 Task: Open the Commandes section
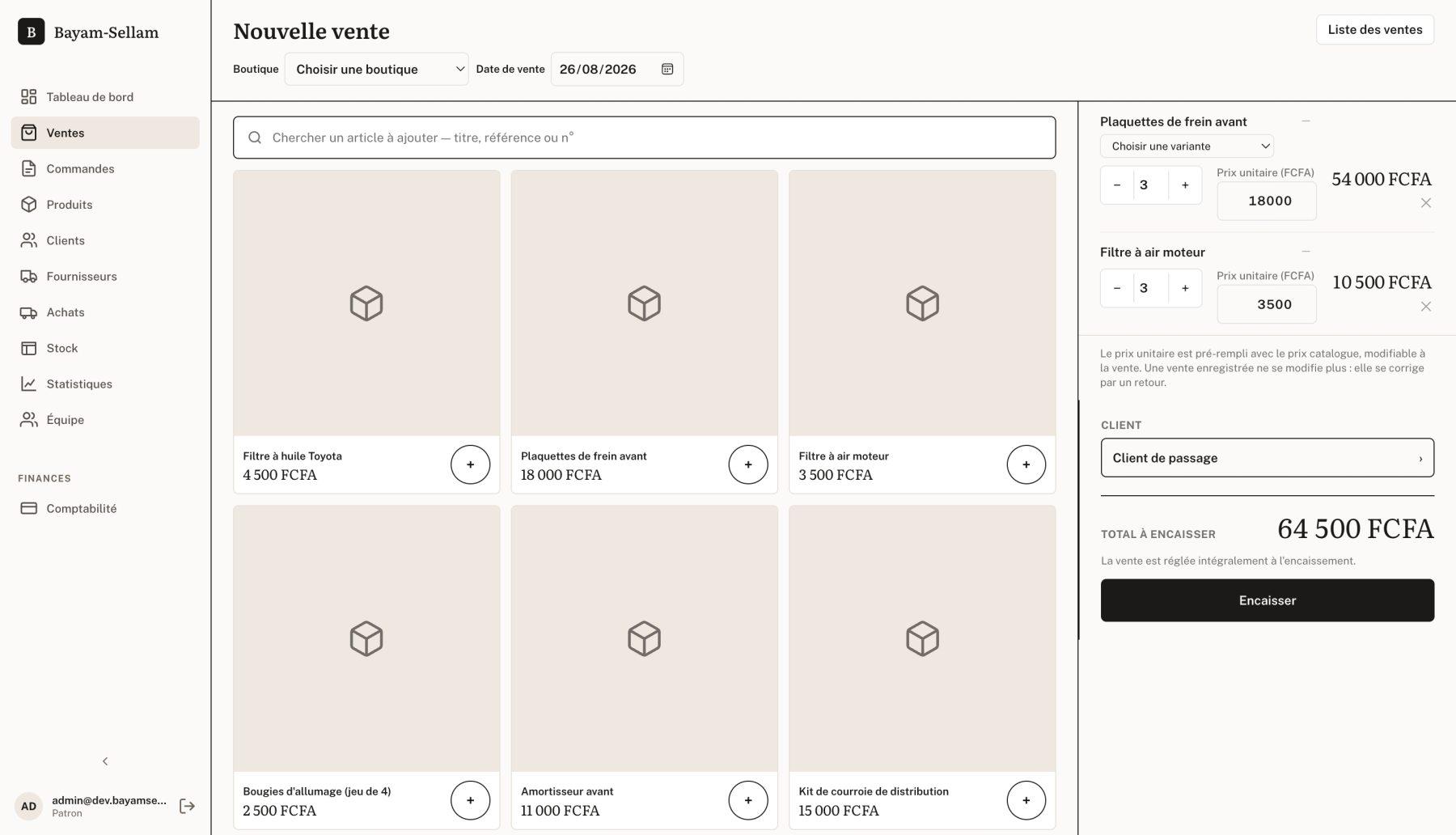[x=105, y=168]
